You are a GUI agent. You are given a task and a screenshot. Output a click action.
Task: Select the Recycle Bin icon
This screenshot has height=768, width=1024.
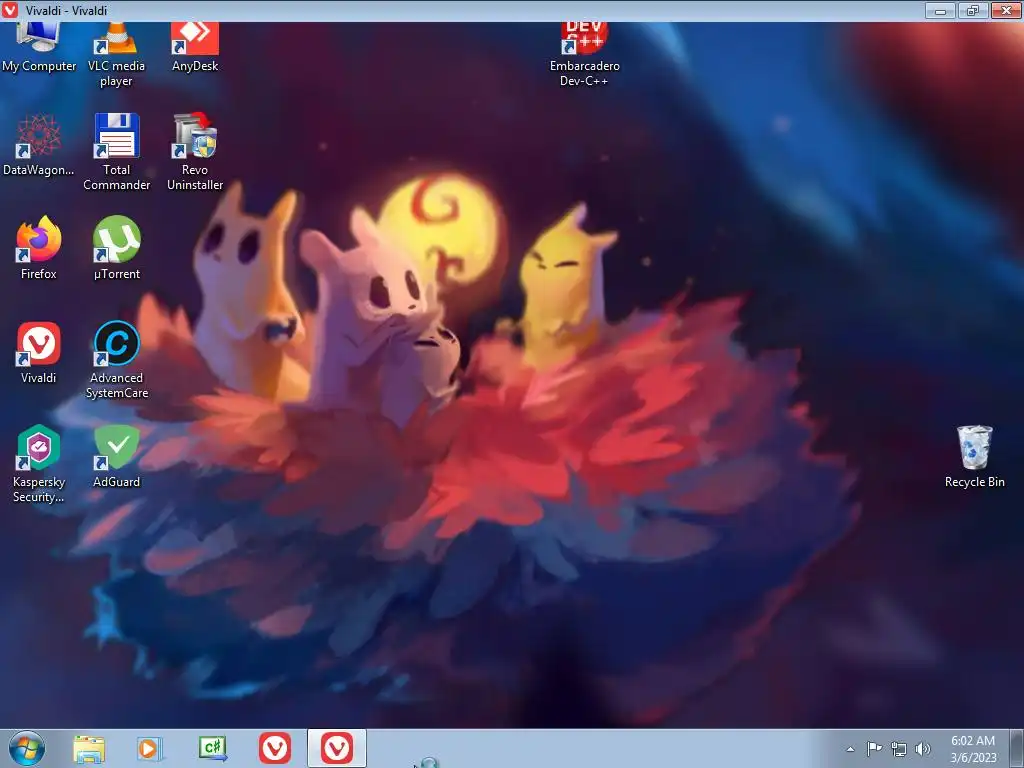coord(974,457)
